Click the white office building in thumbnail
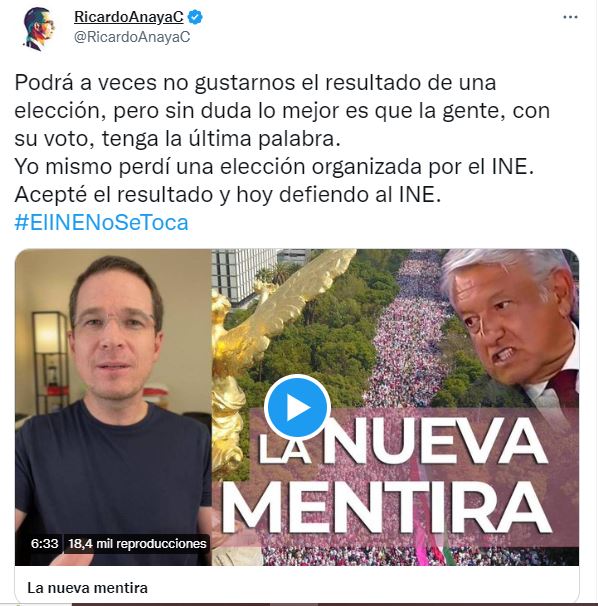 pyautogui.click(x=244, y=274)
